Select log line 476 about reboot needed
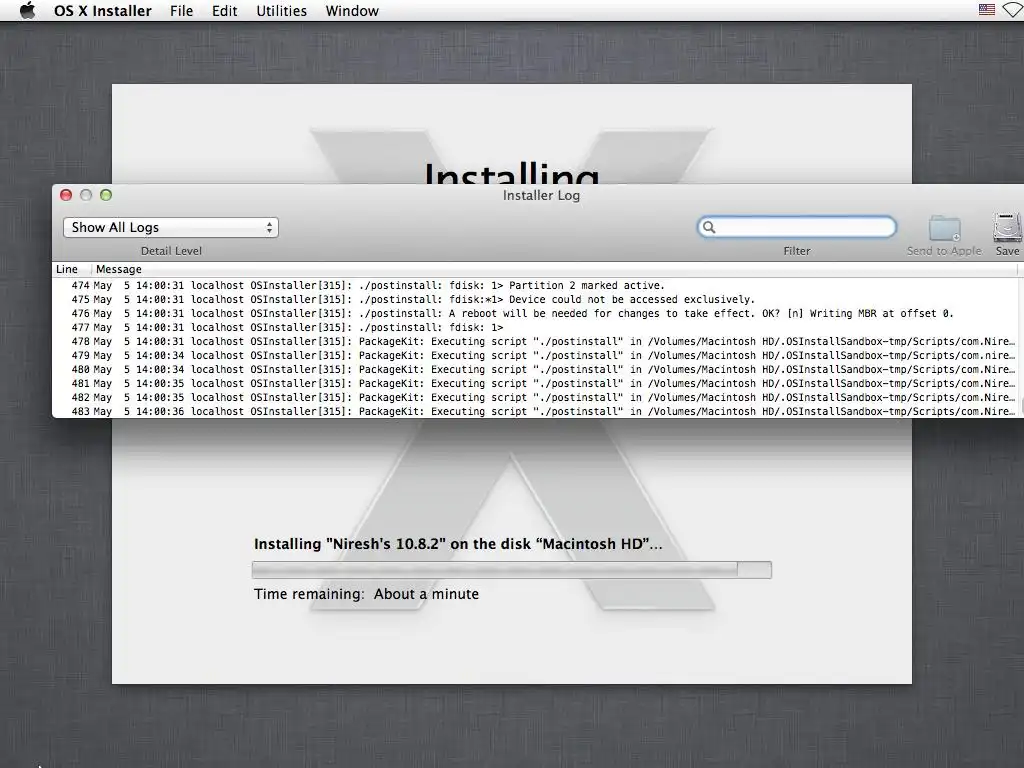Viewport: 1024px width, 768px height. click(536, 313)
